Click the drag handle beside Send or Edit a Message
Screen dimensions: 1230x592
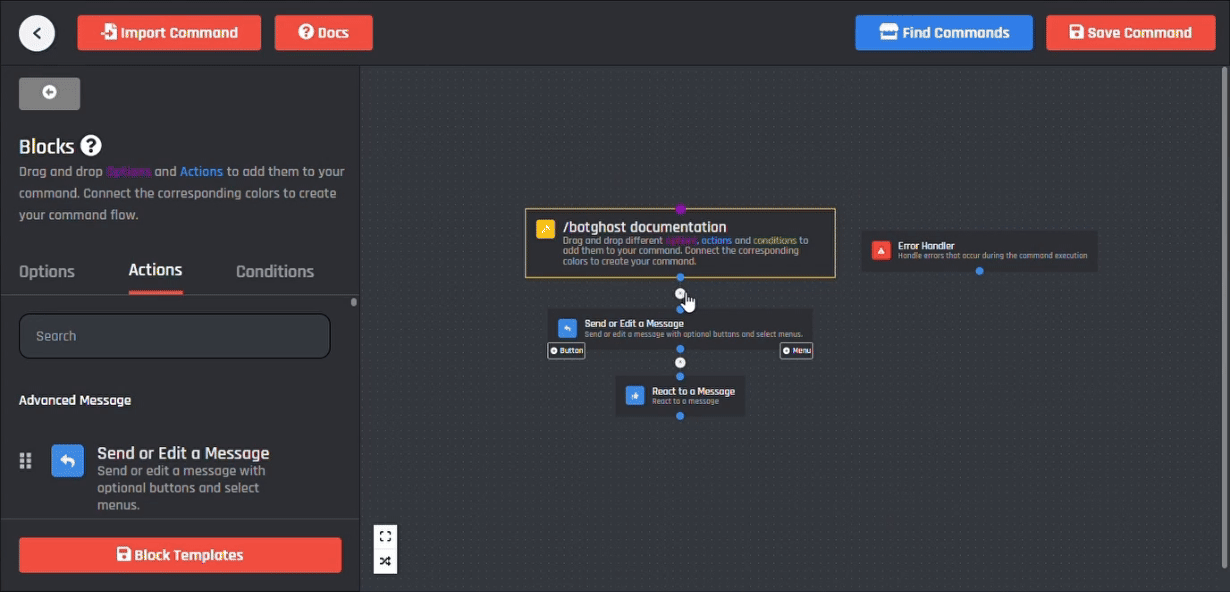coord(26,461)
